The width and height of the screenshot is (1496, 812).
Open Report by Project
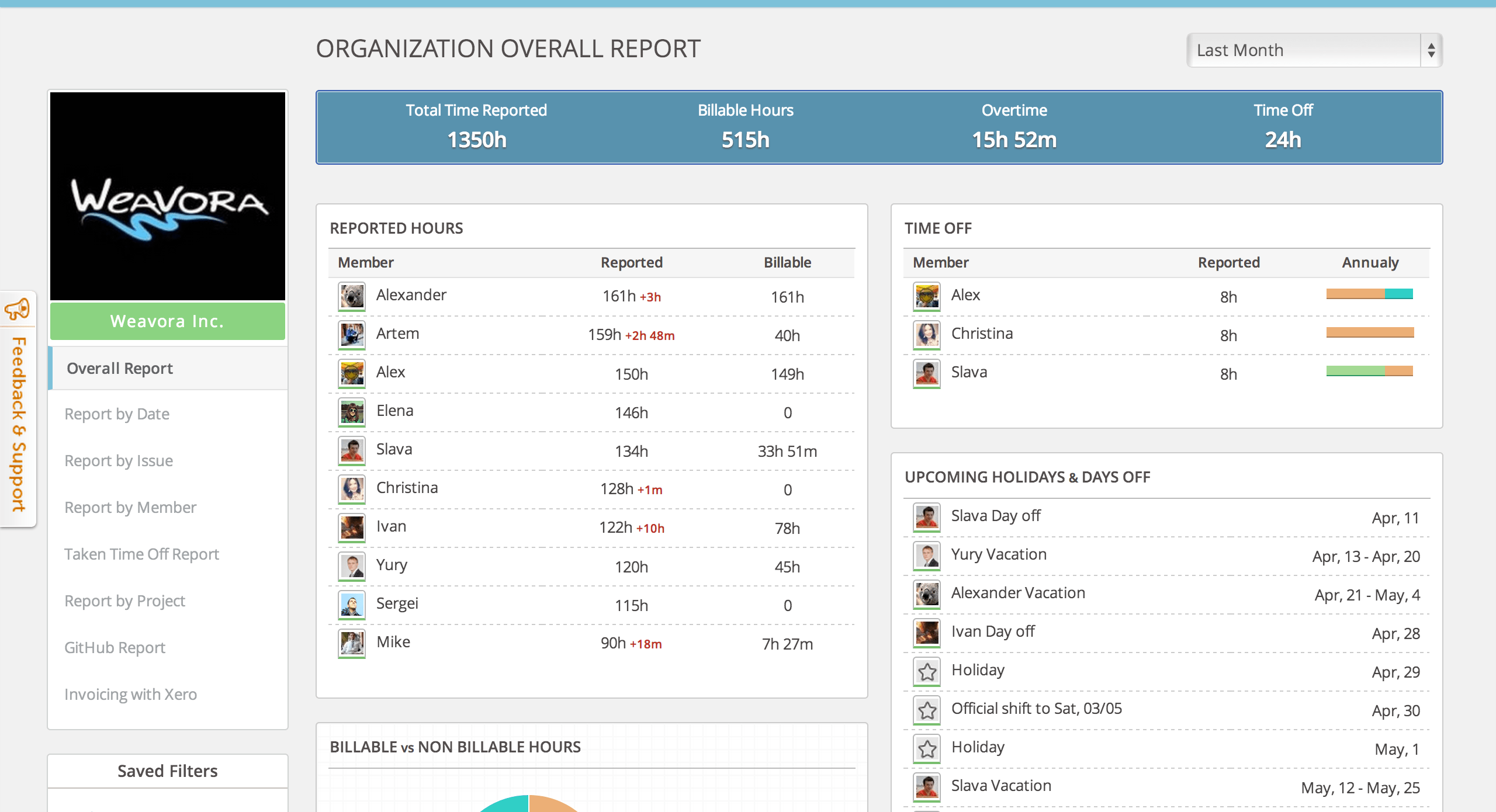[x=124, y=601]
